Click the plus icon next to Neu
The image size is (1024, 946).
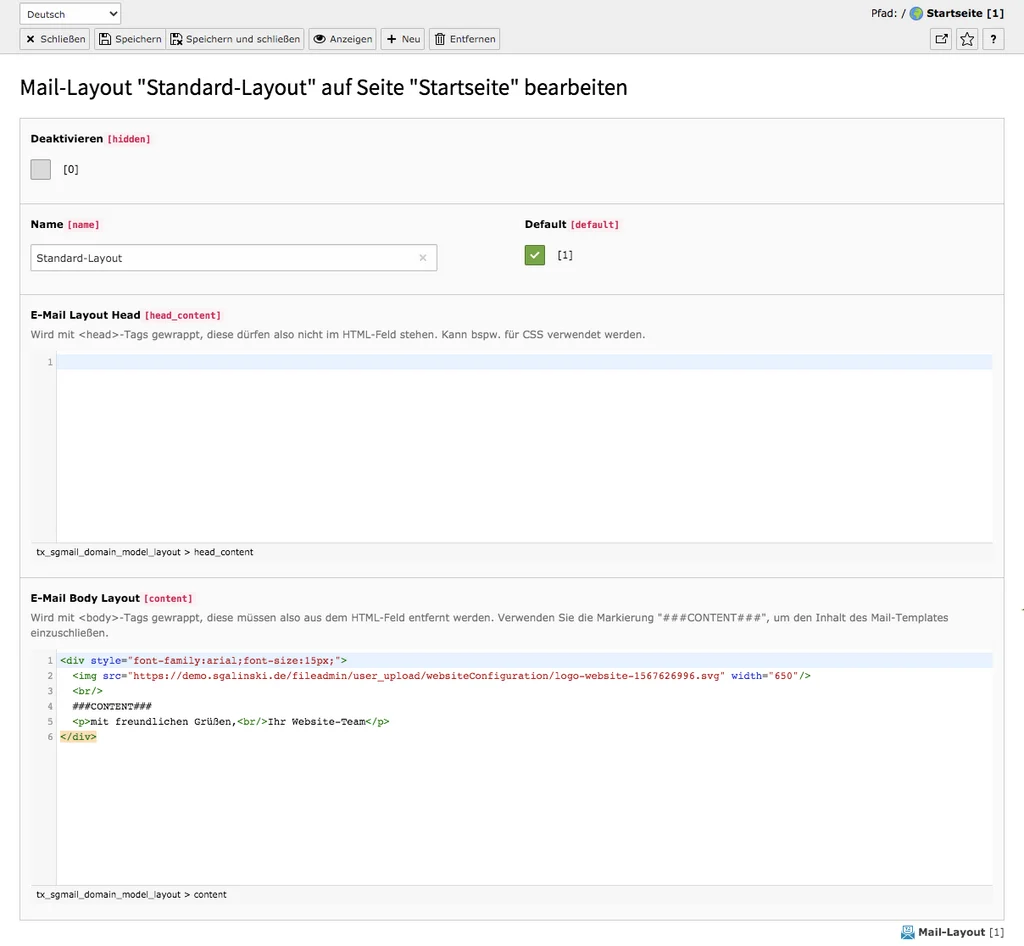pos(390,39)
